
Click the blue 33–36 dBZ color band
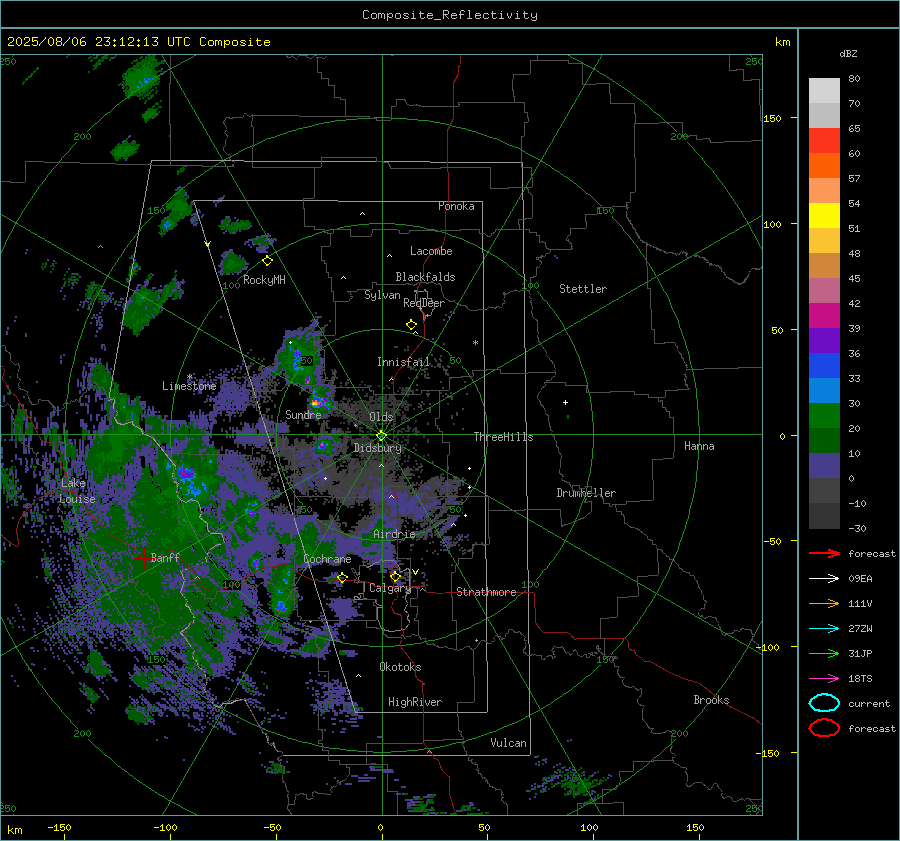[x=824, y=366]
